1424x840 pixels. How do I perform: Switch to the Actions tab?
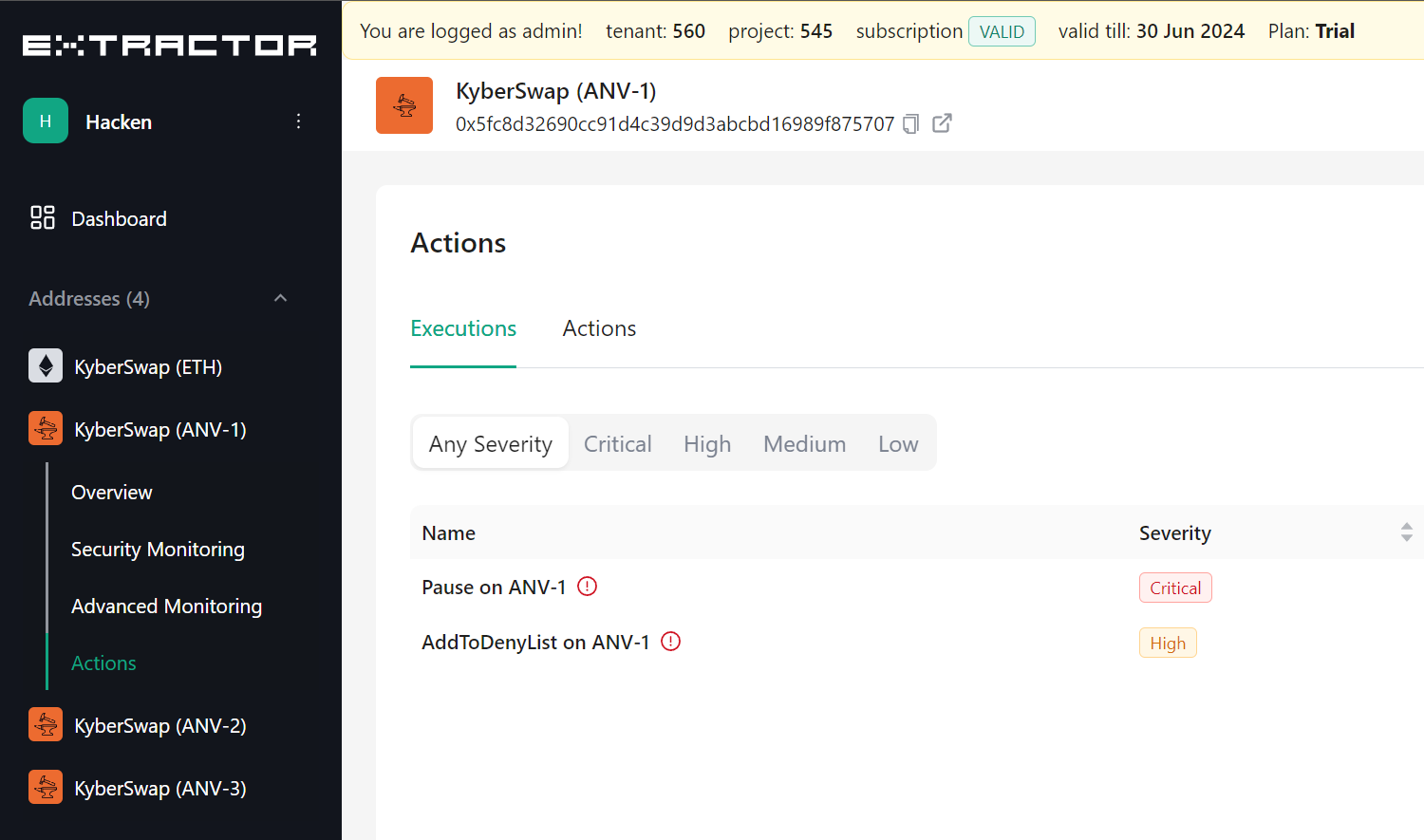coord(599,328)
